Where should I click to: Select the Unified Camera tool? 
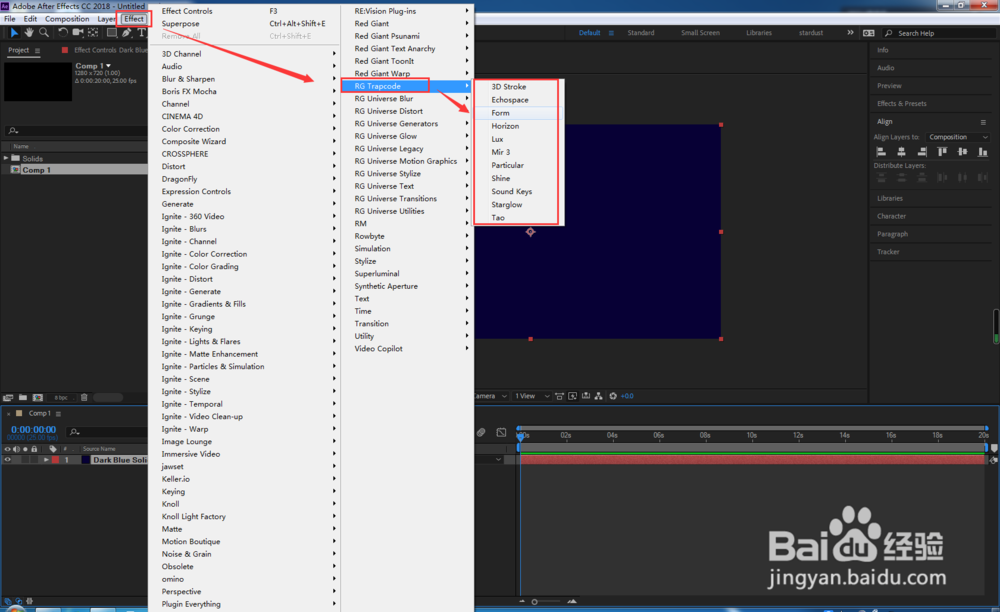pos(78,33)
